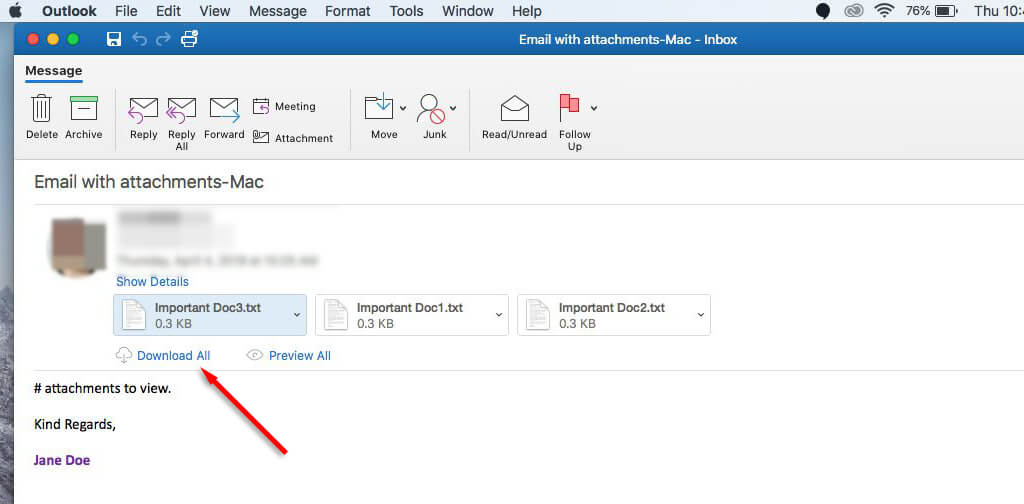Open the Move dropdown arrow
The width and height of the screenshot is (1024, 504).
point(403,108)
